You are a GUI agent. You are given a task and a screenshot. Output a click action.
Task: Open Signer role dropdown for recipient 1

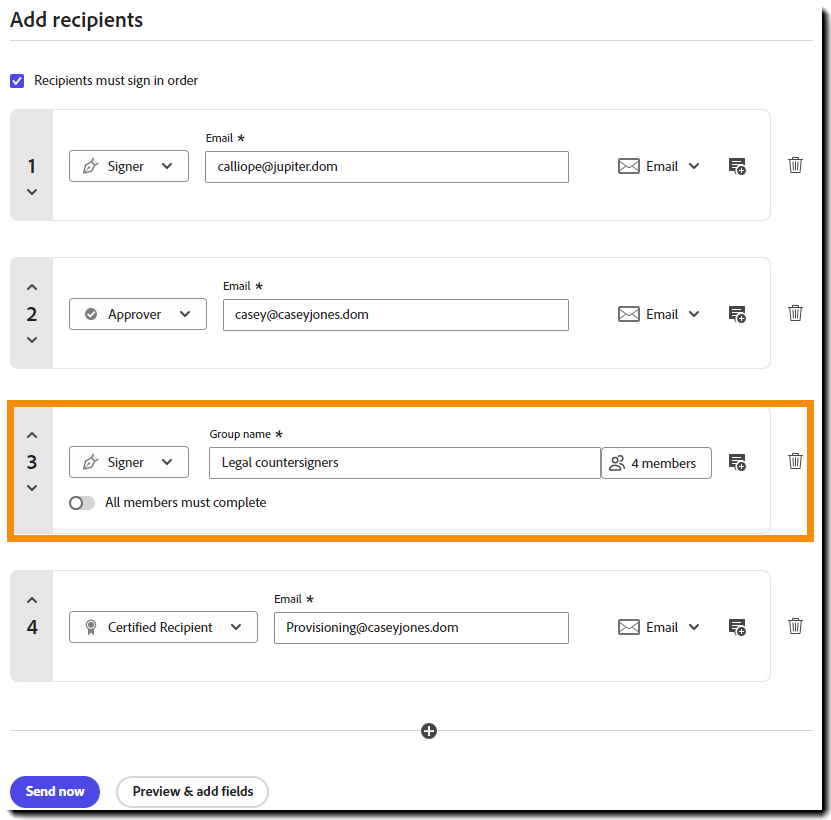tap(129, 166)
